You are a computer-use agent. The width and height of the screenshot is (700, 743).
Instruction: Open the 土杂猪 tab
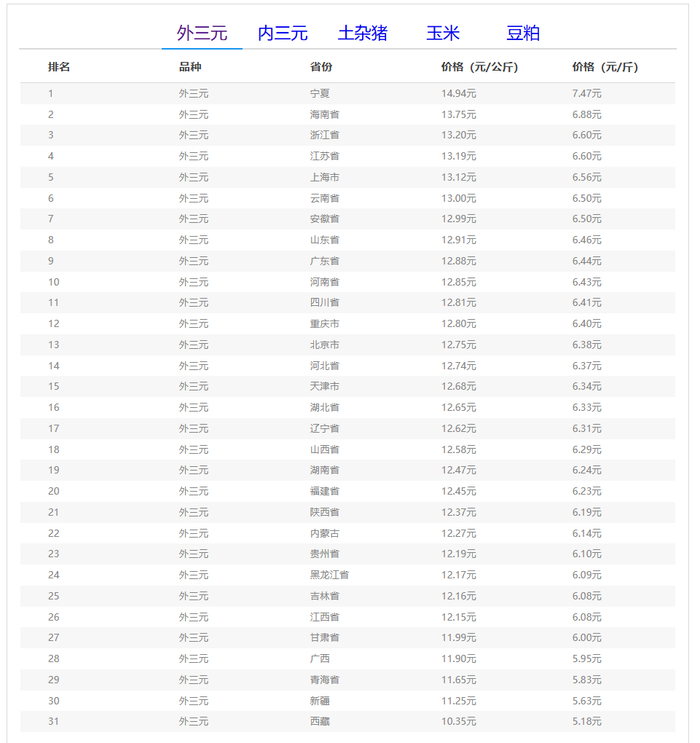click(x=363, y=33)
